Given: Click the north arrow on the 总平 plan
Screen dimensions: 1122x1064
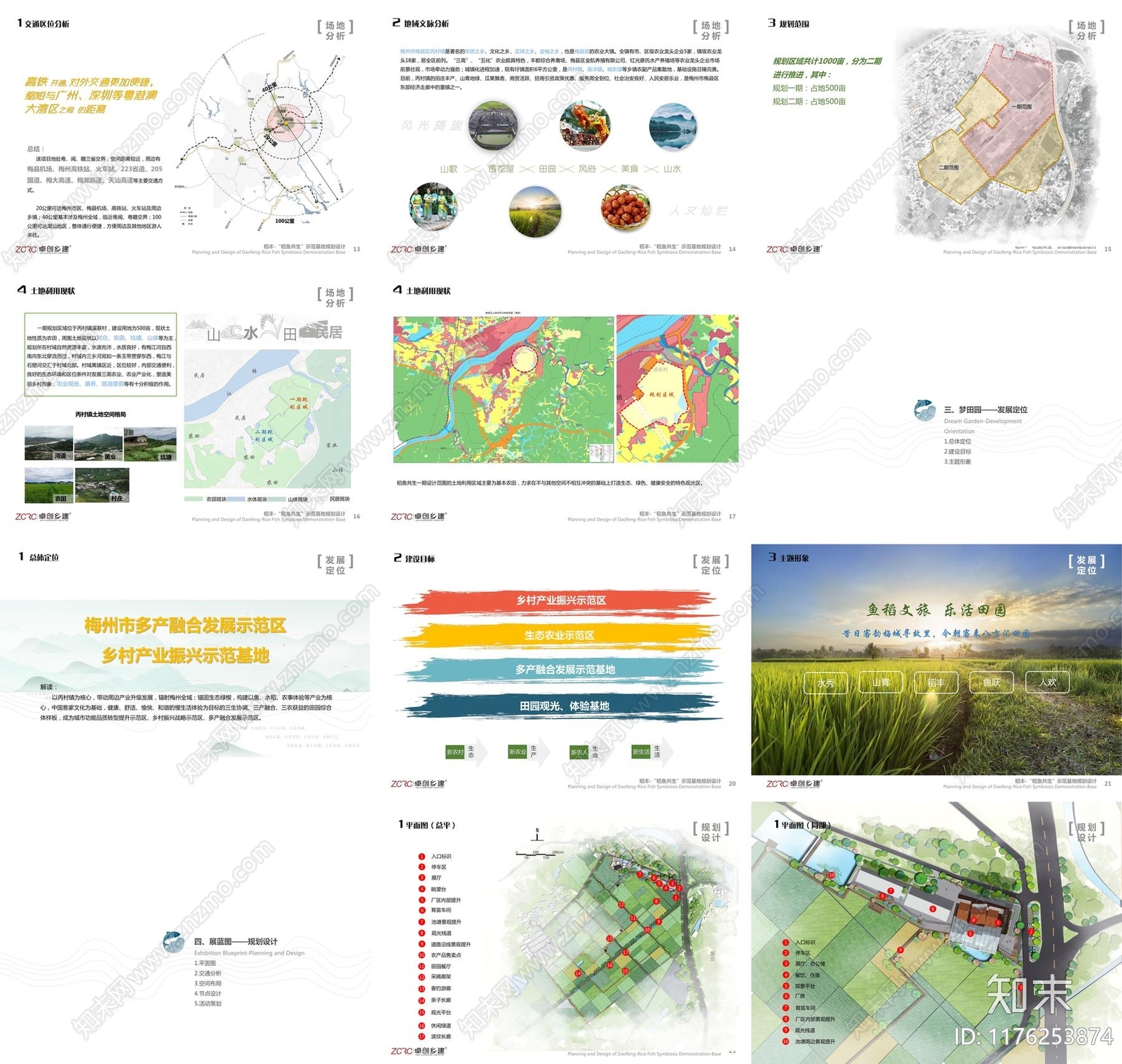Looking at the screenshot, I should 537,834.
